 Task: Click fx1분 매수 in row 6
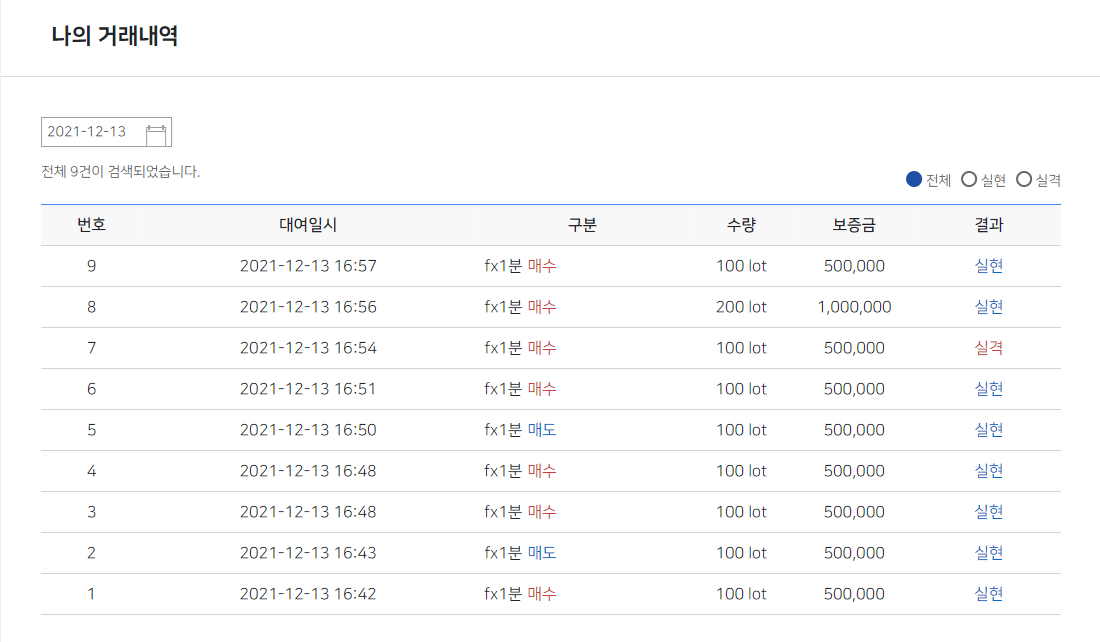point(520,389)
